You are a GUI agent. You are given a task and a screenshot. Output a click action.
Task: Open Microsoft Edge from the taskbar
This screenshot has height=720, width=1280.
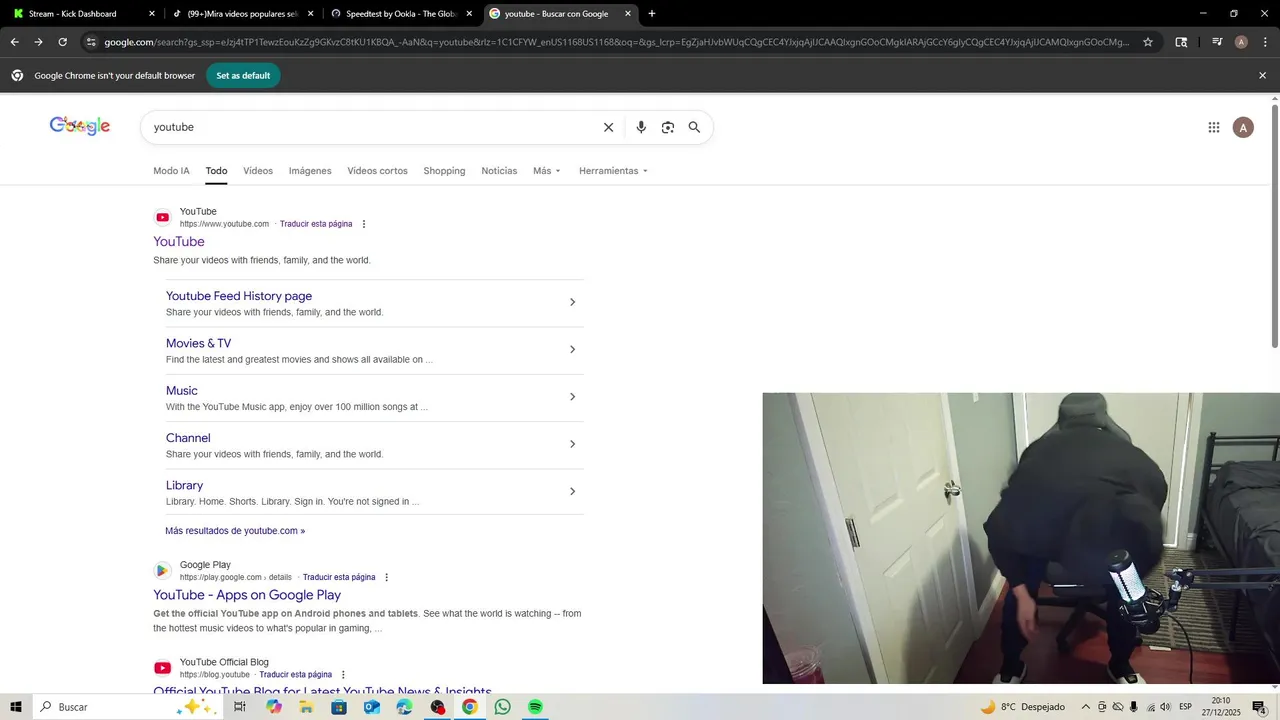click(404, 707)
